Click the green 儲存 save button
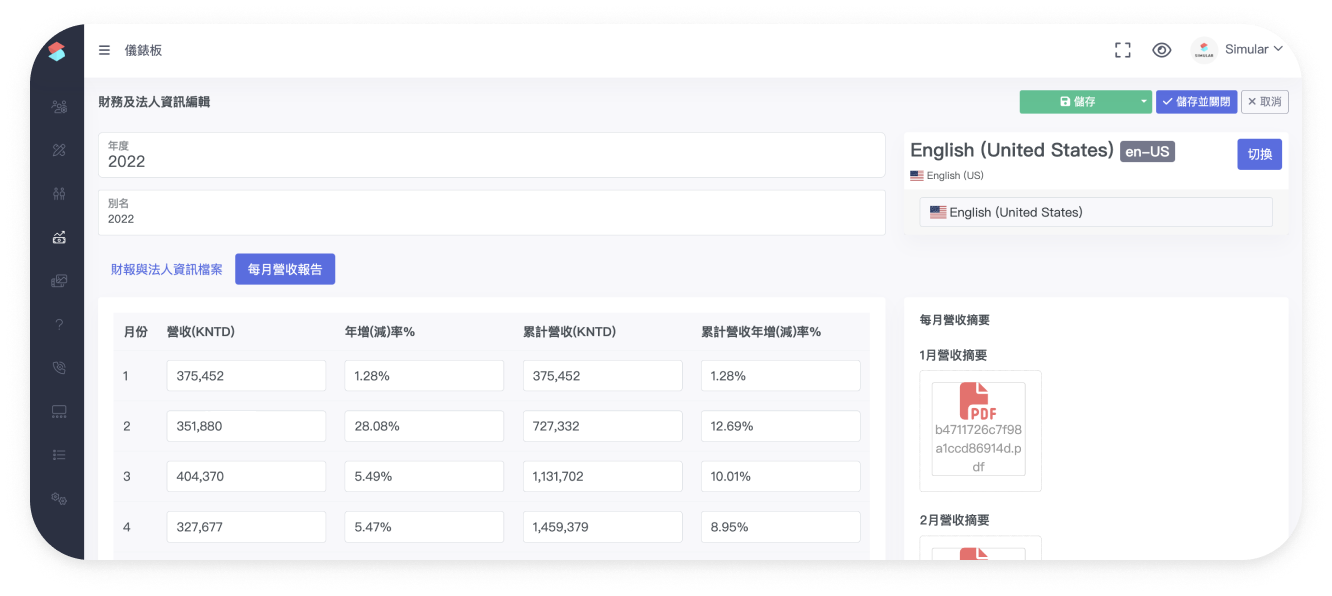This screenshot has width=1332, height=596. pos(1076,102)
